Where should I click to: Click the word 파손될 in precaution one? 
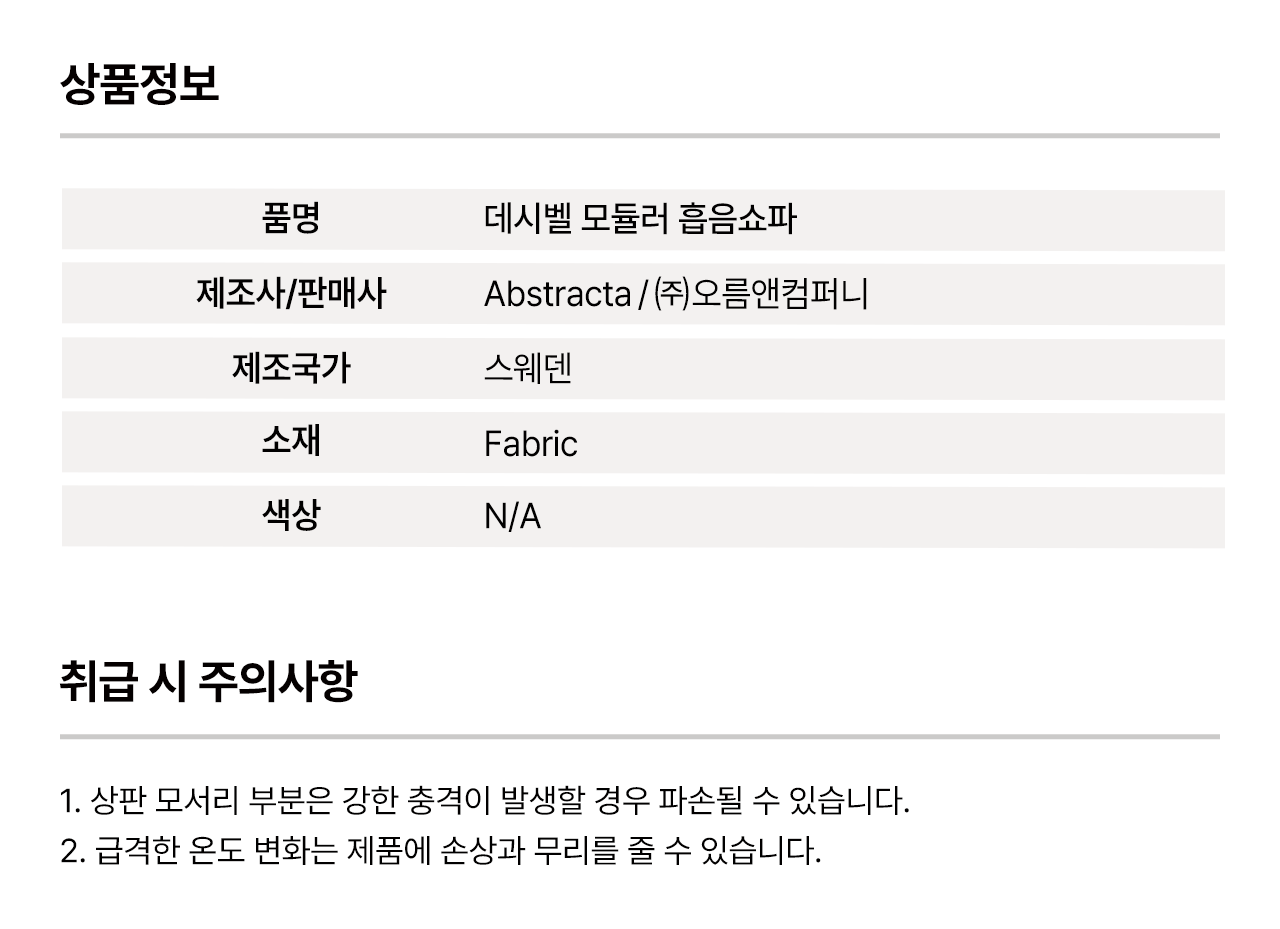(x=696, y=800)
